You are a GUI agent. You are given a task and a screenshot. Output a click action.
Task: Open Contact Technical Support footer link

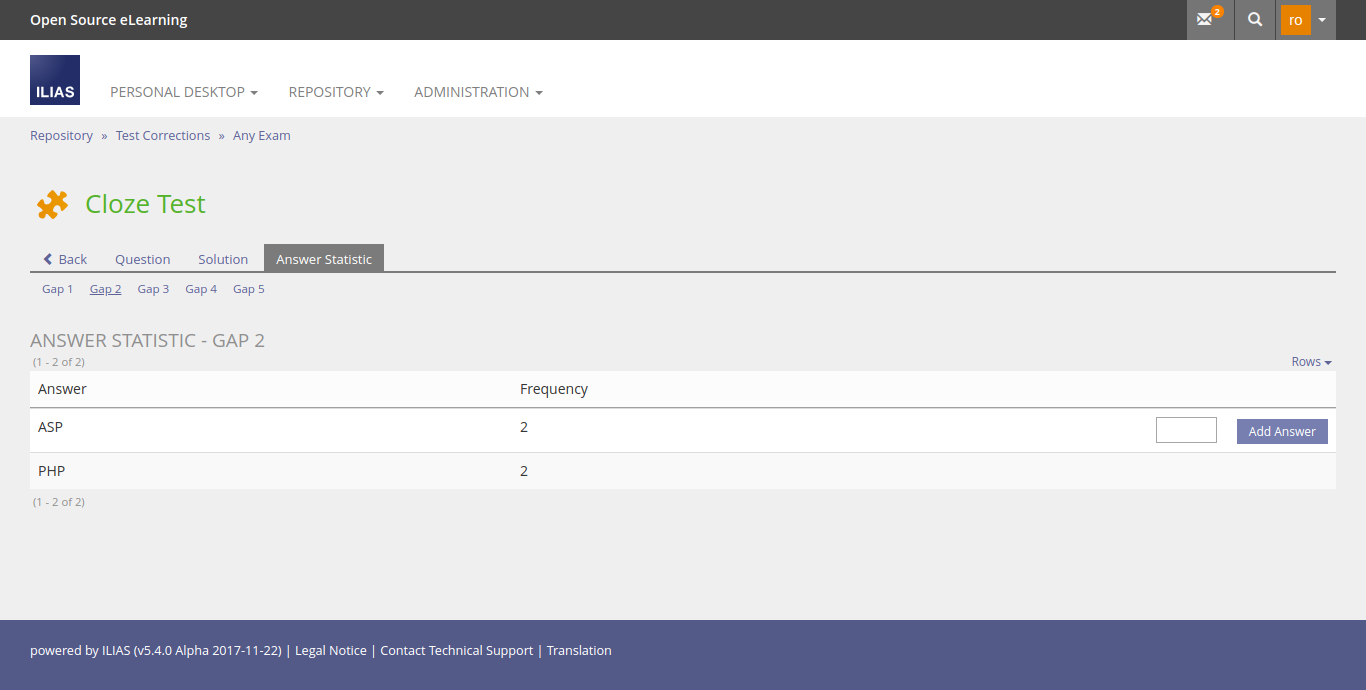click(x=456, y=651)
